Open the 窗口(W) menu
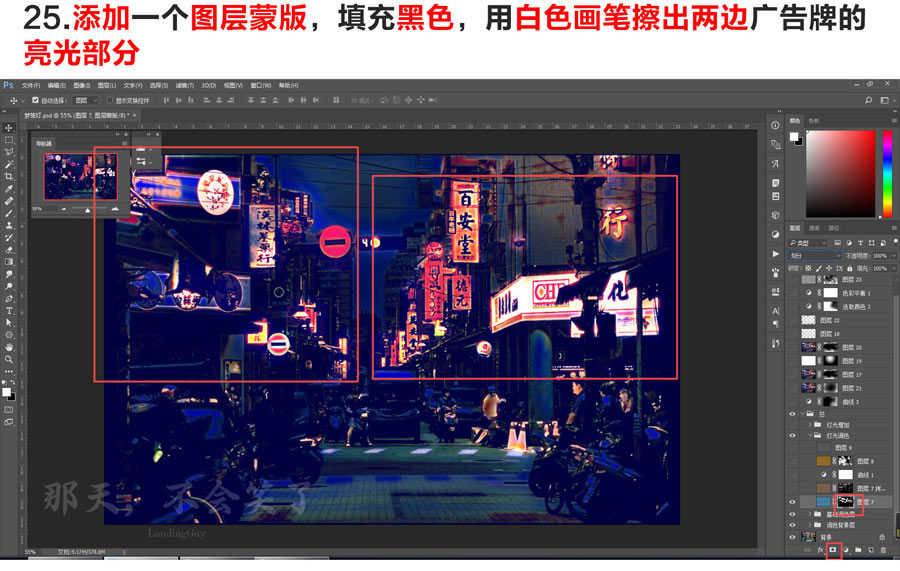This screenshot has height=571, width=900. point(261,85)
